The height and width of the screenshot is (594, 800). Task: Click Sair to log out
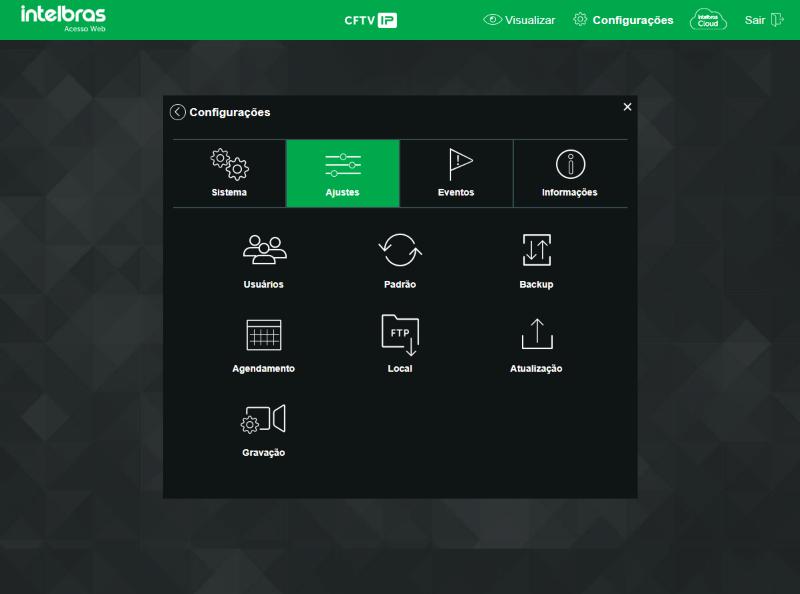tap(764, 20)
